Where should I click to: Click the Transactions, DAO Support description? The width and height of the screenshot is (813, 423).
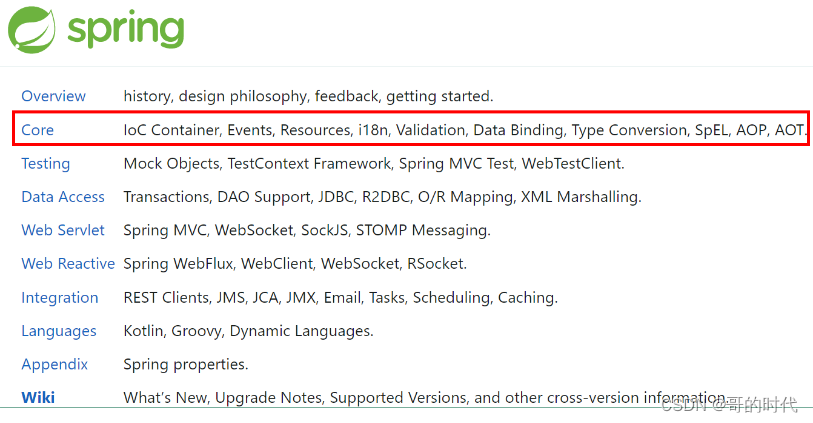click(382, 197)
